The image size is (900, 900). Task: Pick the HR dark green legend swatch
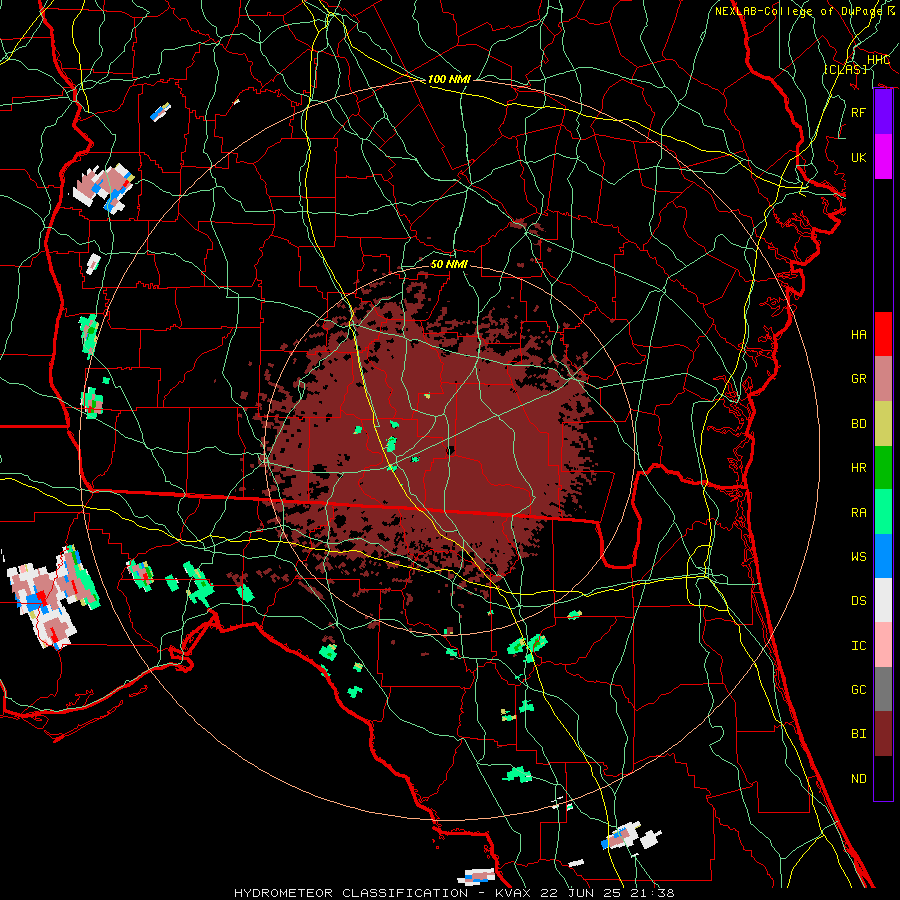click(883, 468)
